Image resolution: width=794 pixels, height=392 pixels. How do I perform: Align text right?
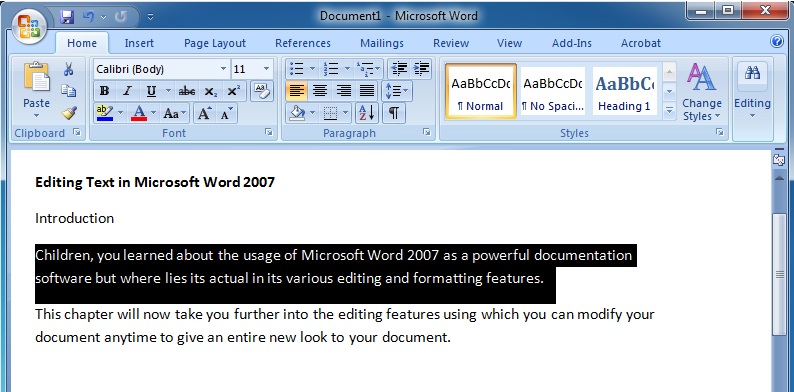click(343, 91)
